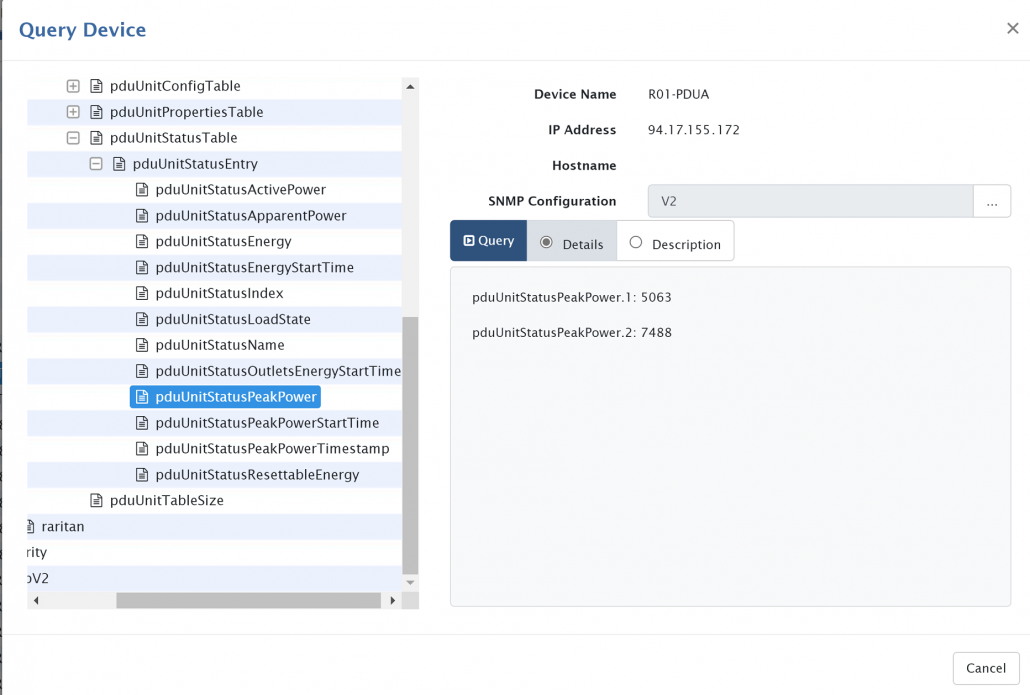The width and height of the screenshot is (1030, 695).
Task: Click document icon next to pduUnitStatusEnergy
Action: 142,242
